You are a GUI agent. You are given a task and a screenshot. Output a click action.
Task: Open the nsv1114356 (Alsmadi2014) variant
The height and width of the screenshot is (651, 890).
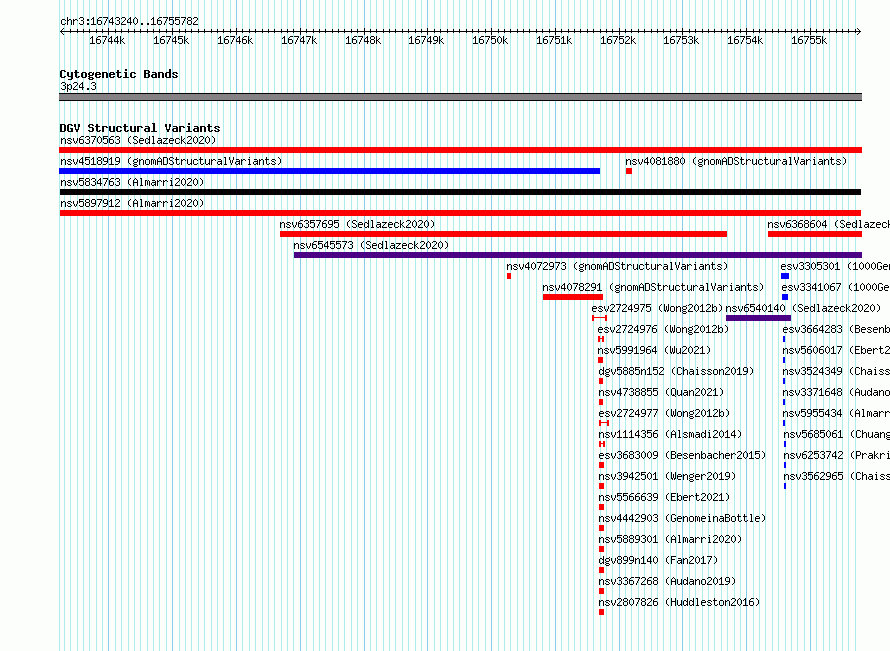tap(670, 434)
